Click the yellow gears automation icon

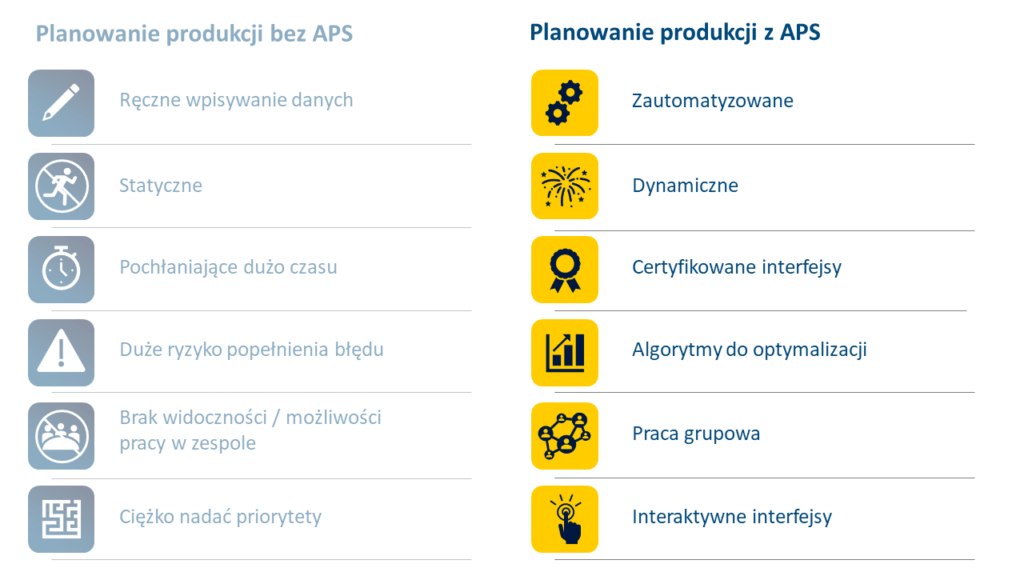[x=565, y=103]
